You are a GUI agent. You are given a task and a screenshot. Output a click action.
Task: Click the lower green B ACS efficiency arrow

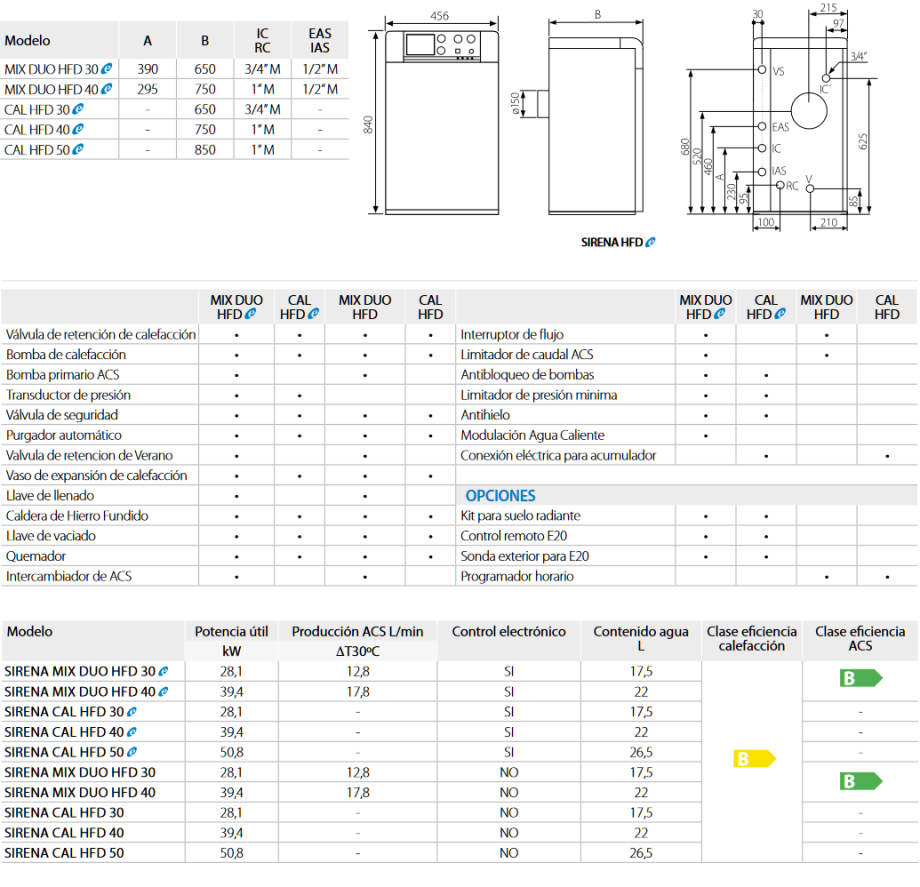859,781
